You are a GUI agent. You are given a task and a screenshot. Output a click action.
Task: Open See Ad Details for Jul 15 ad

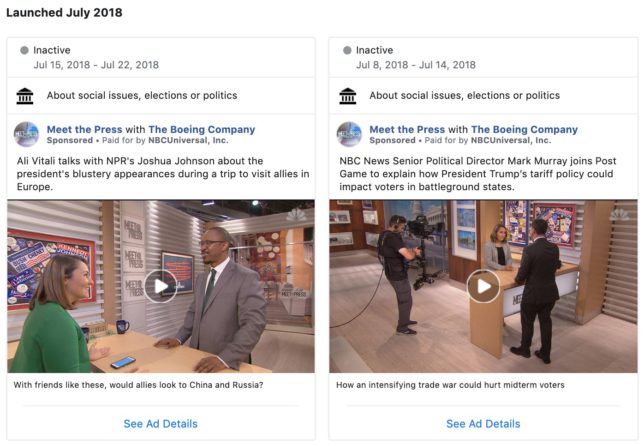[x=161, y=424]
